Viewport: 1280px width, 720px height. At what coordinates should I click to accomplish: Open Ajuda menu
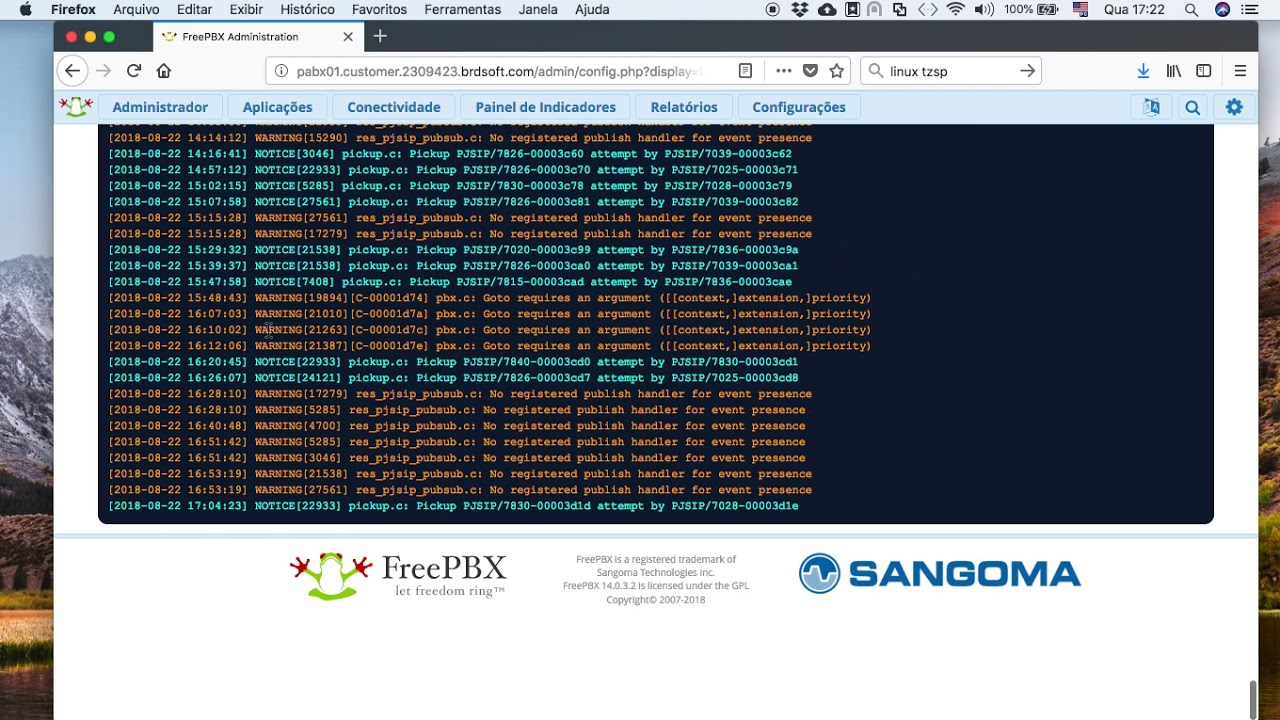[x=592, y=10]
